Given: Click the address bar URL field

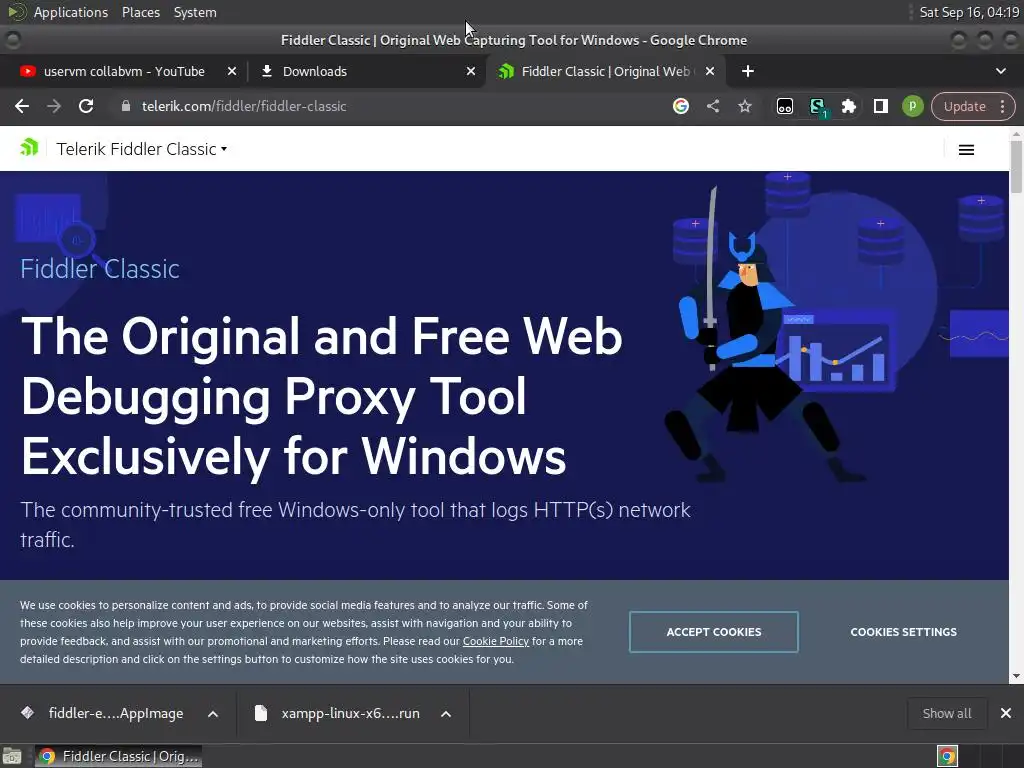Looking at the screenshot, I should pos(392,106).
